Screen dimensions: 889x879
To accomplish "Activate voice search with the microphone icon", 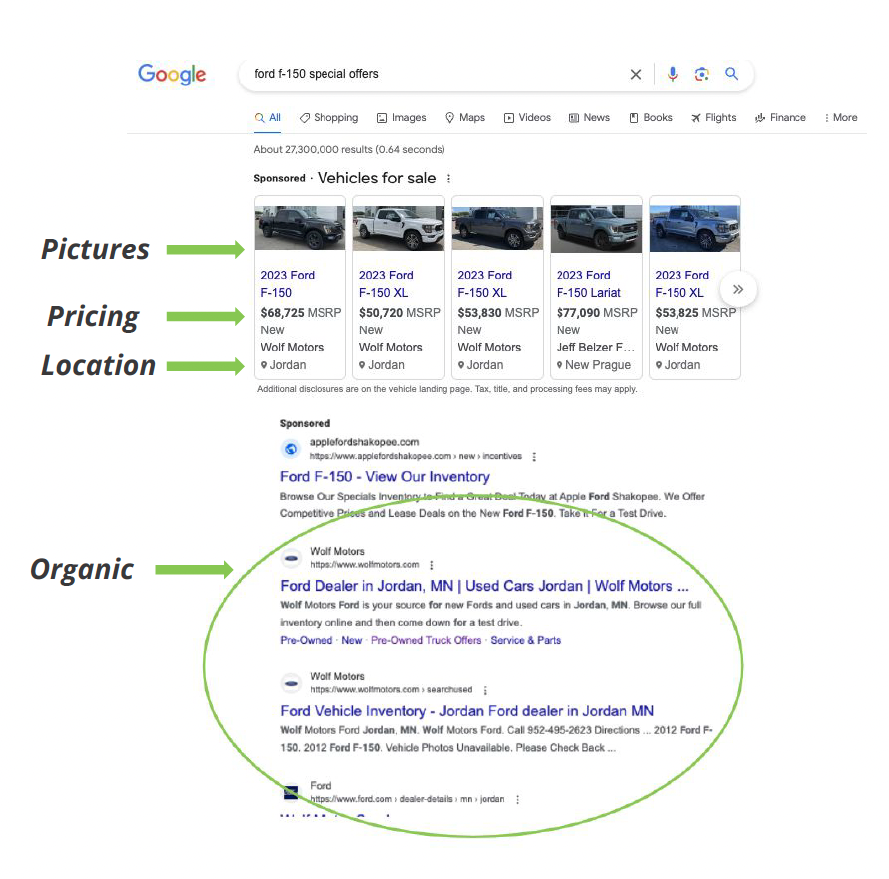I will click(x=672, y=74).
